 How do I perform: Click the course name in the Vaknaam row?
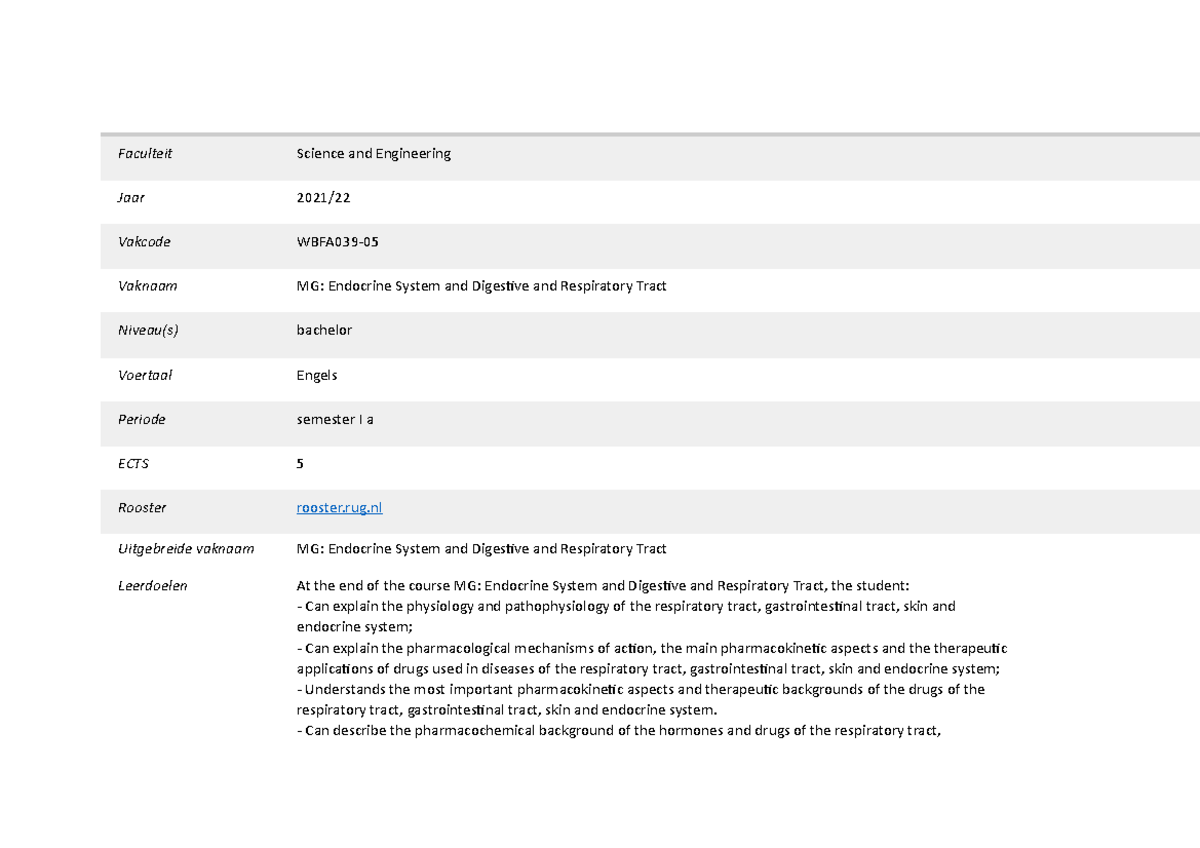coord(481,286)
